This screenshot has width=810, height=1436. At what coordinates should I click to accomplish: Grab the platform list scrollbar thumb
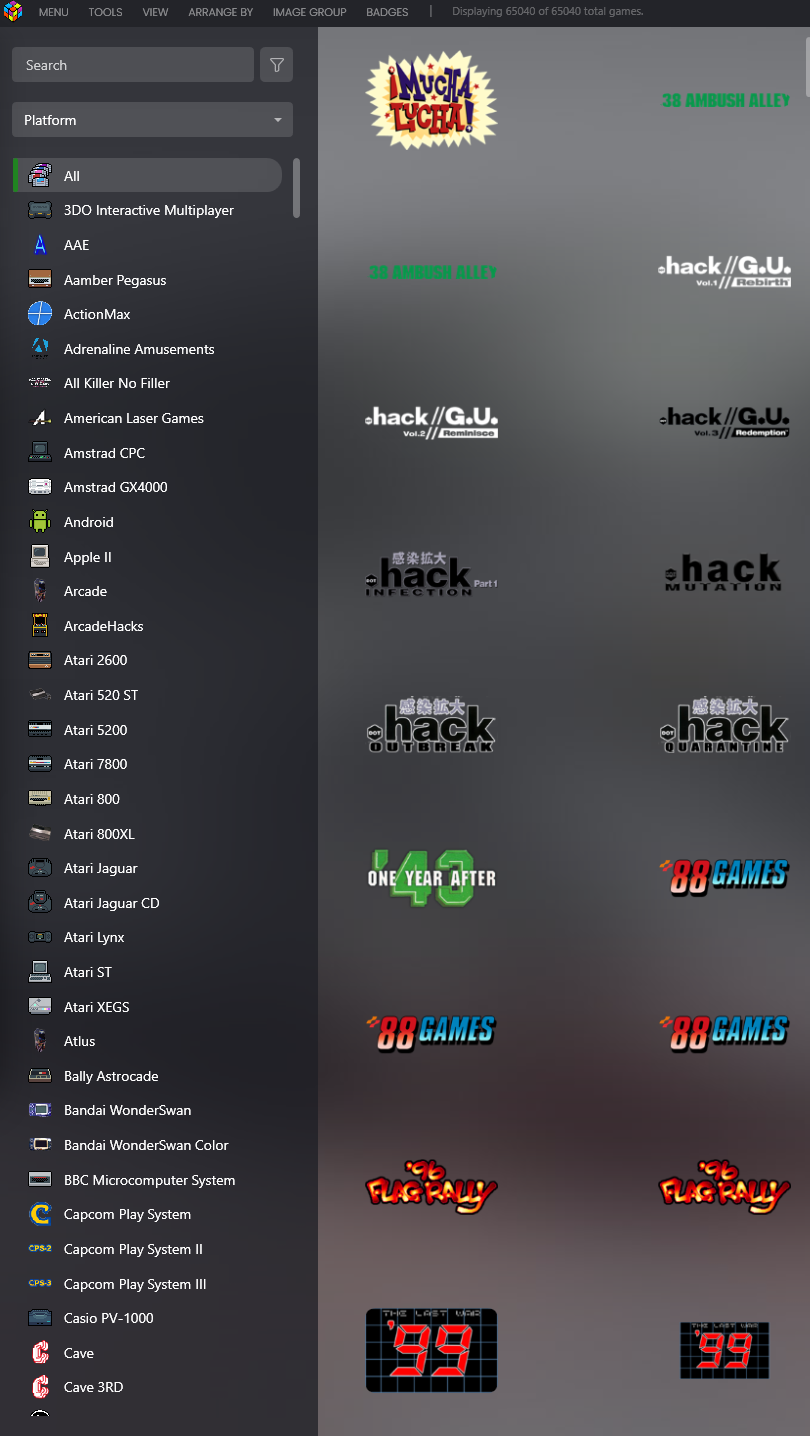click(x=296, y=187)
